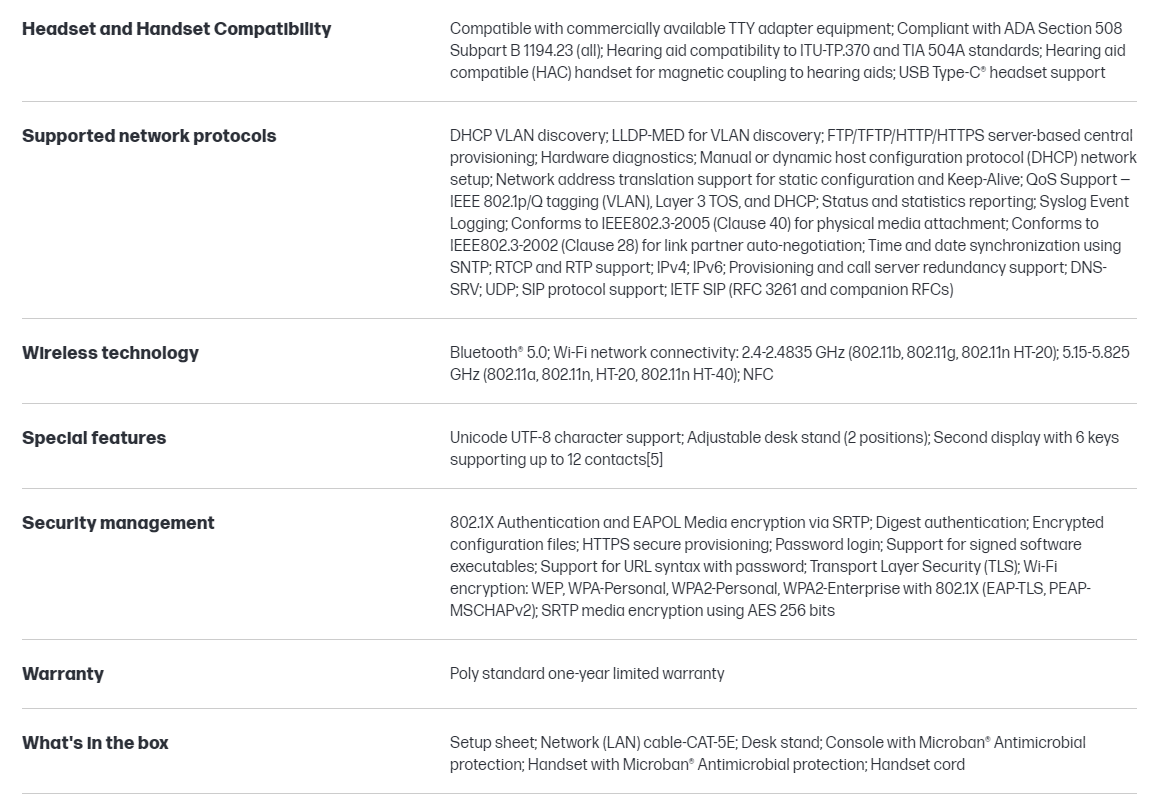1162x802 pixels.
Task: Click "SRTP media encryption using AES 256 bits"
Action: tap(688, 611)
